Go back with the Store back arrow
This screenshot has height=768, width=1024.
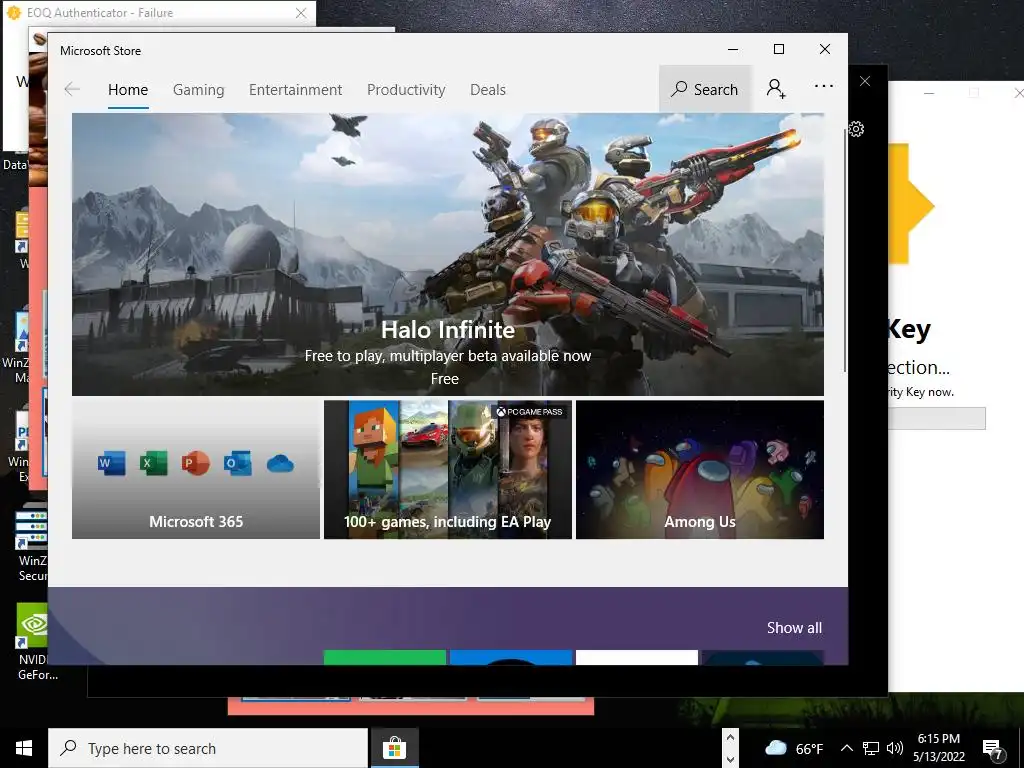(x=72, y=89)
